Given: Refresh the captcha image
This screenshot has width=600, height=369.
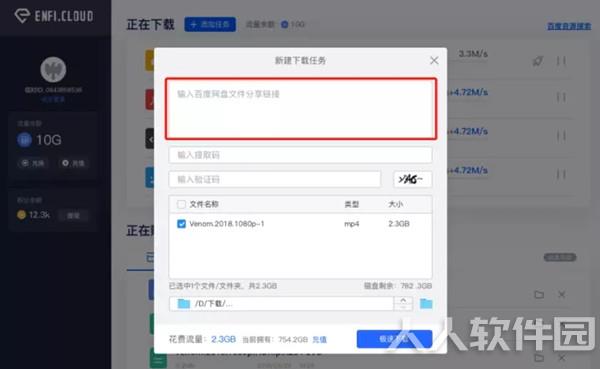Looking at the screenshot, I should pos(412,179).
